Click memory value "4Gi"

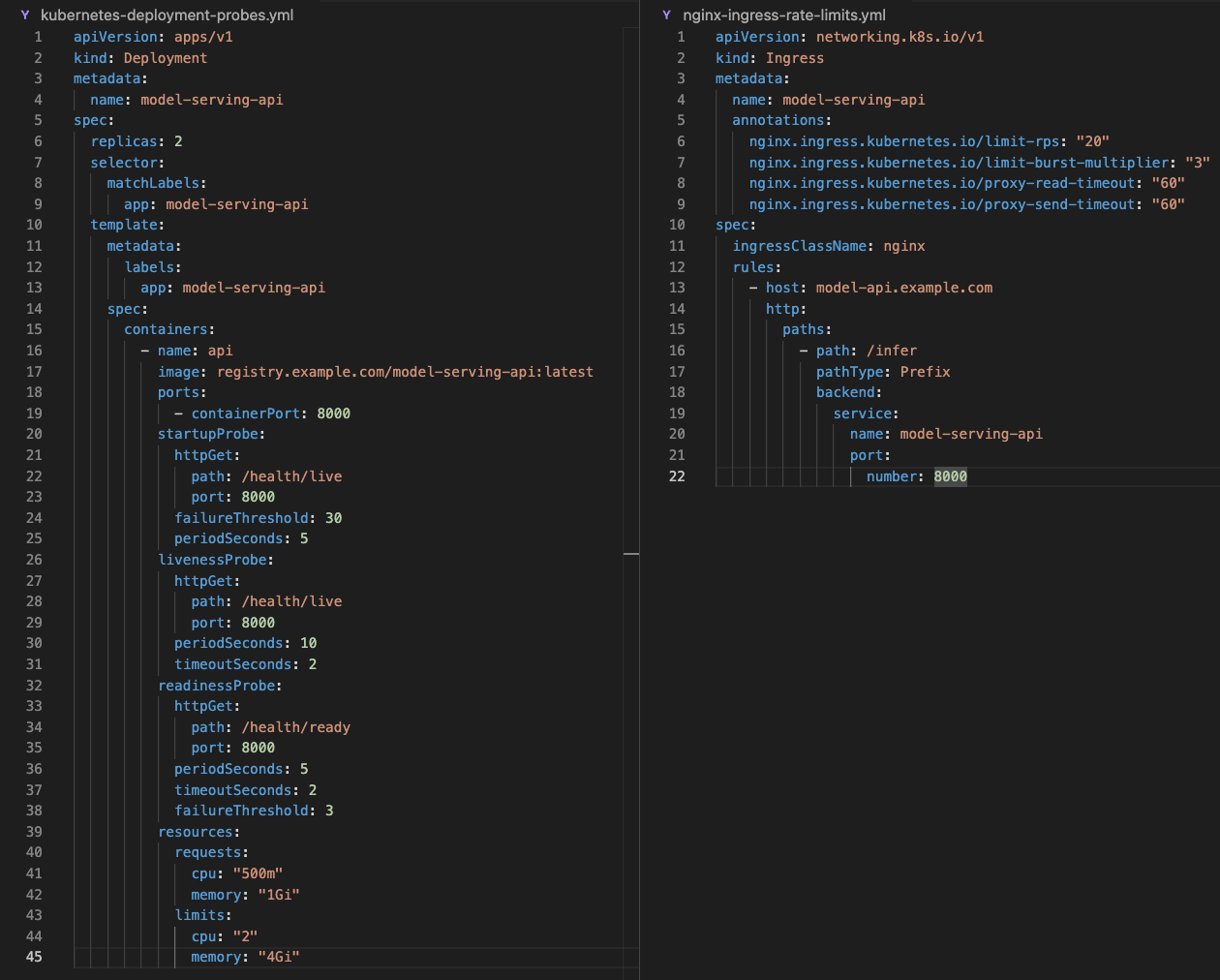click(x=279, y=957)
